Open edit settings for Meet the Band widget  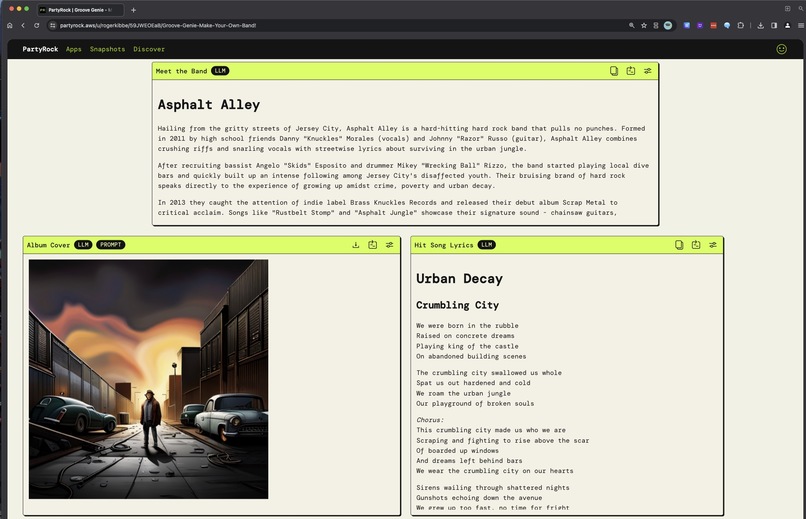tap(648, 71)
